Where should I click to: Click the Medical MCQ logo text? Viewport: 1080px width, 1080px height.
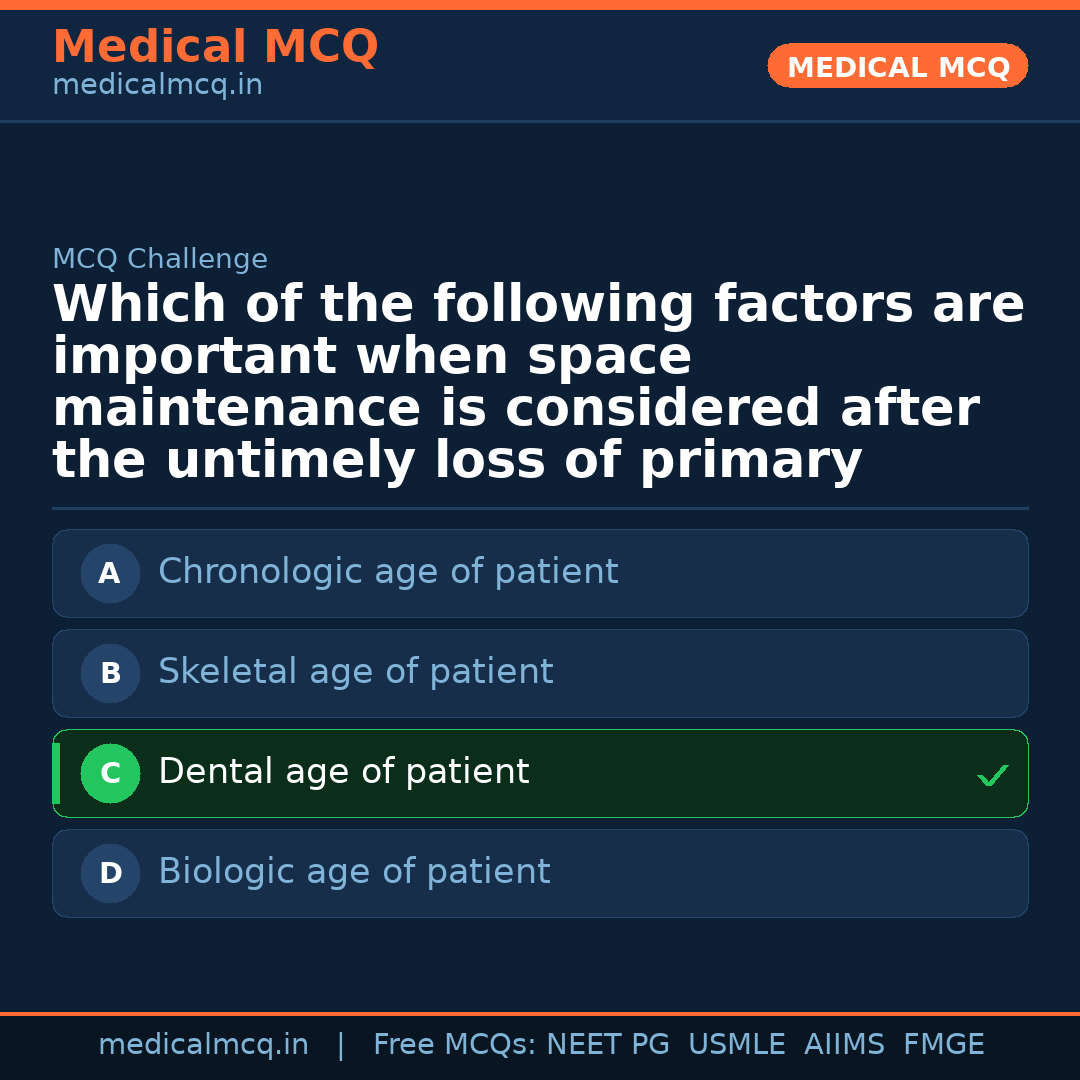(215, 47)
